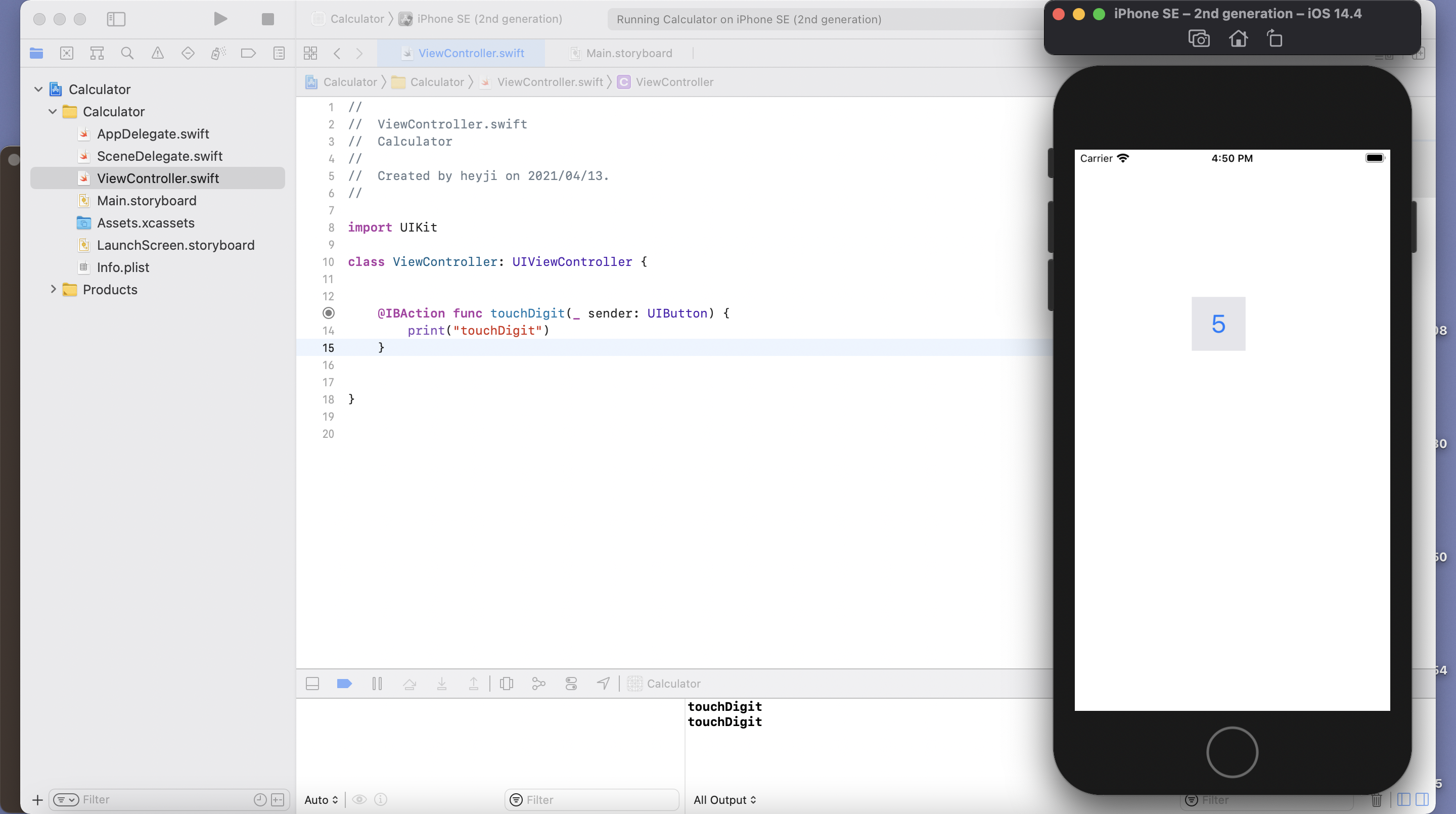The width and height of the screenshot is (1456, 814).
Task: Open the Find navigator magnifier icon
Action: (127, 53)
